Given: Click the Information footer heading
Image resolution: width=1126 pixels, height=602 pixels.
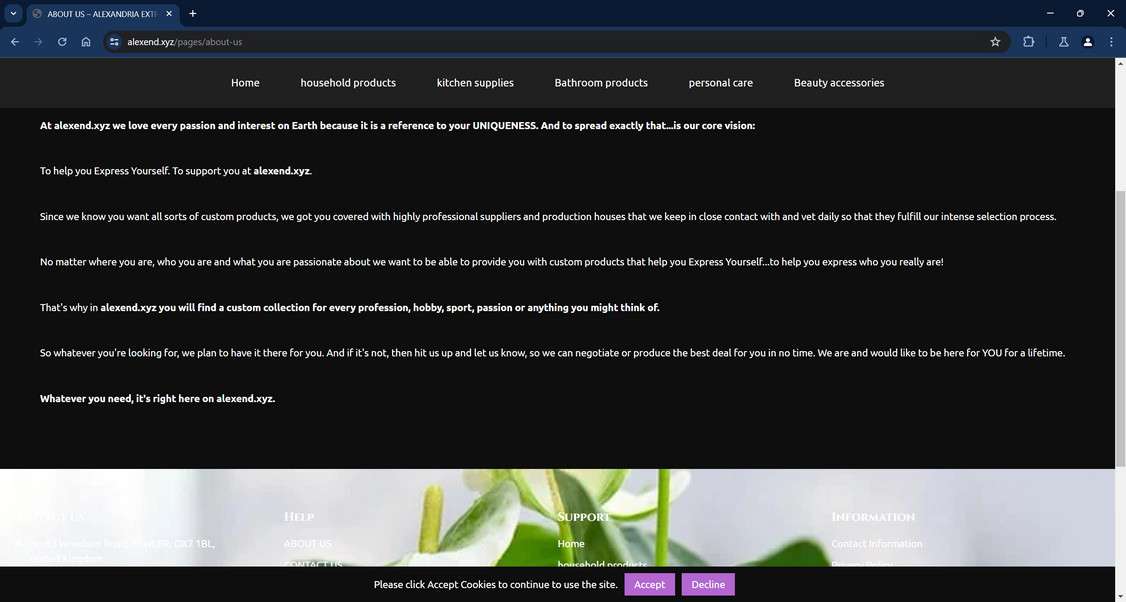Looking at the screenshot, I should coord(873,517).
